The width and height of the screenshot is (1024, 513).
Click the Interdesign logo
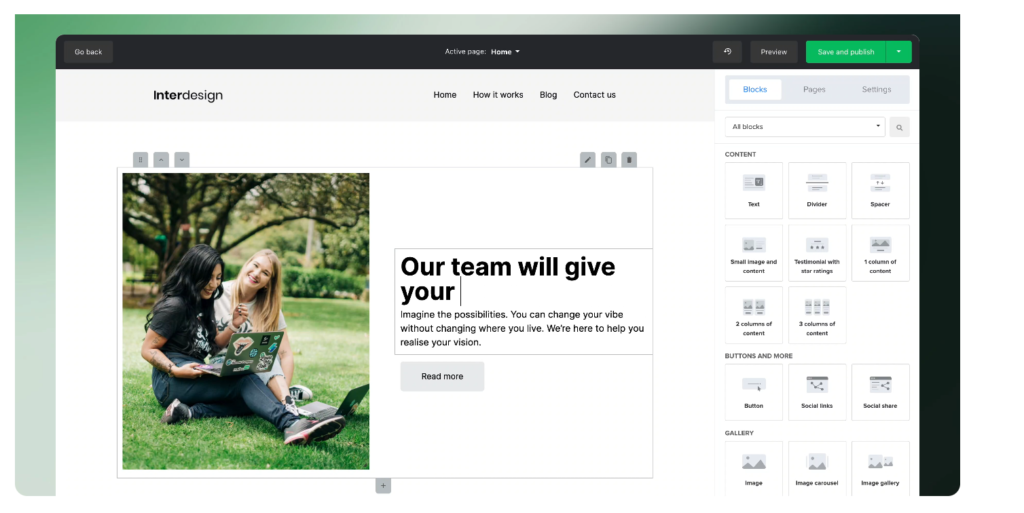(188, 95)
